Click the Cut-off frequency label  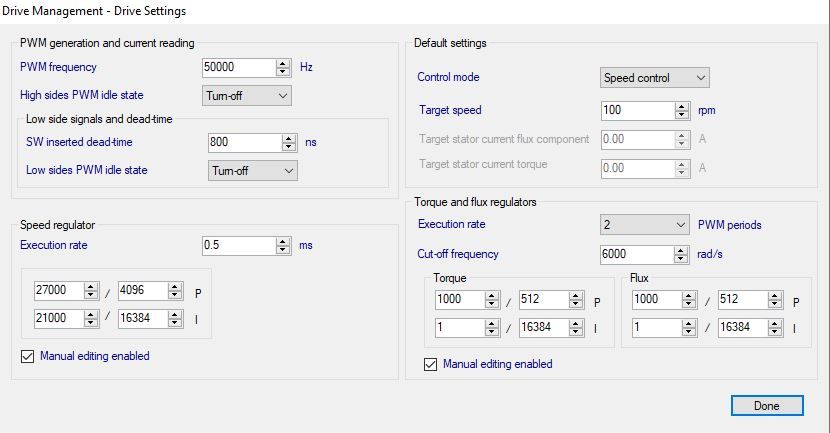coord(458,254)
